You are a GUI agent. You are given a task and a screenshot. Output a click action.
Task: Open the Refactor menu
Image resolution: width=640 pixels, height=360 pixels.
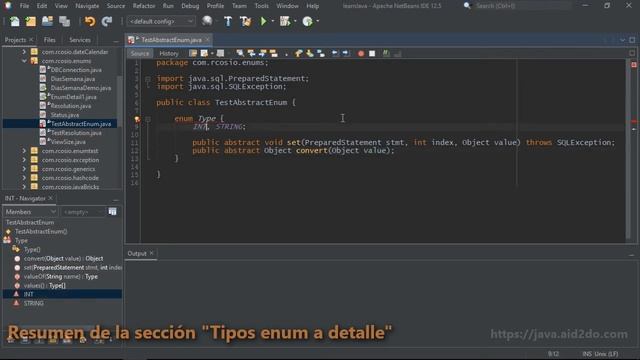click(144, 6)
